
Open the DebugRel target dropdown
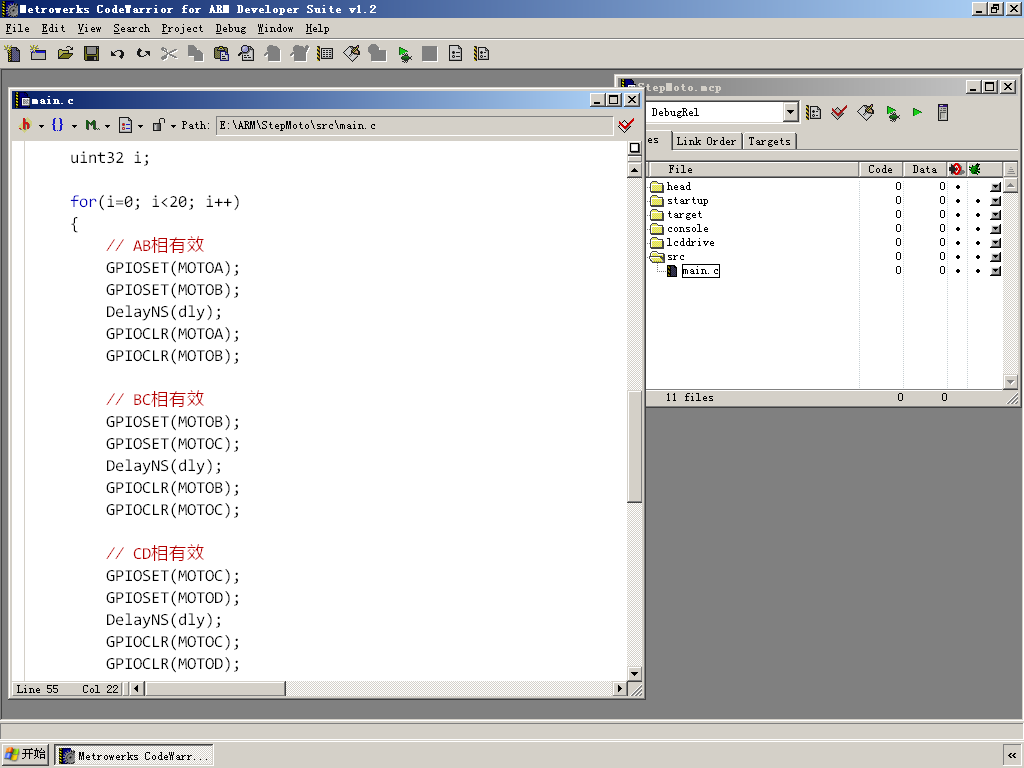click(790, 112)
